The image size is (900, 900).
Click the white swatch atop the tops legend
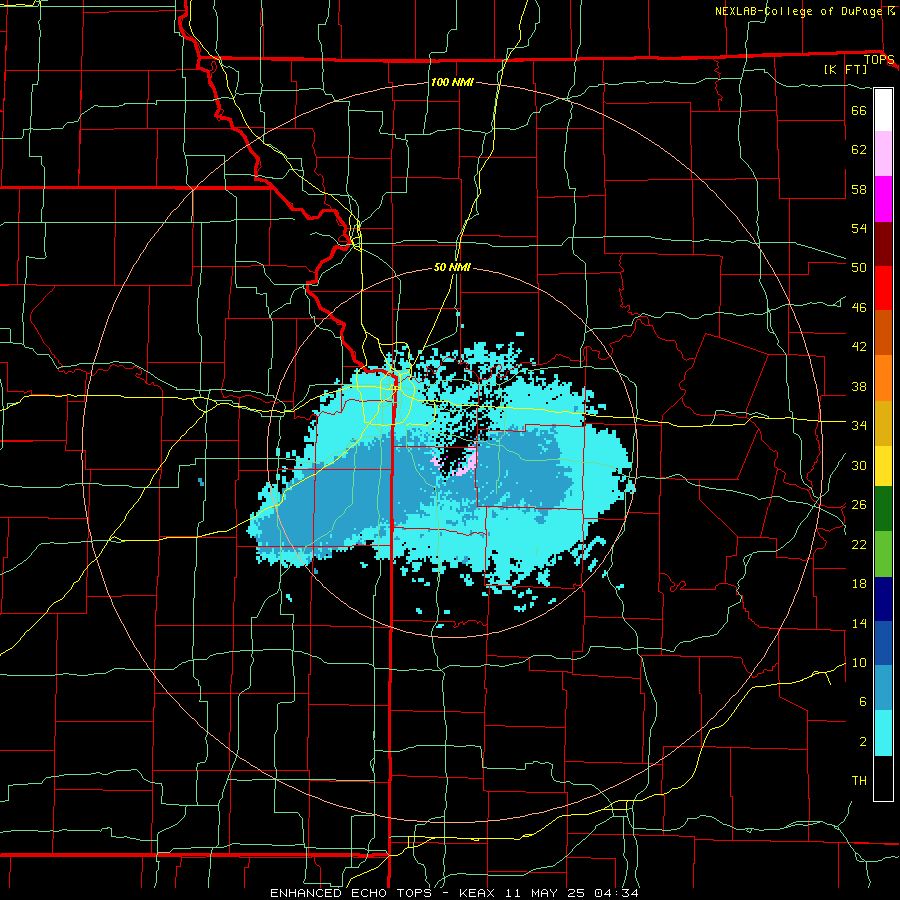[883, 110]
